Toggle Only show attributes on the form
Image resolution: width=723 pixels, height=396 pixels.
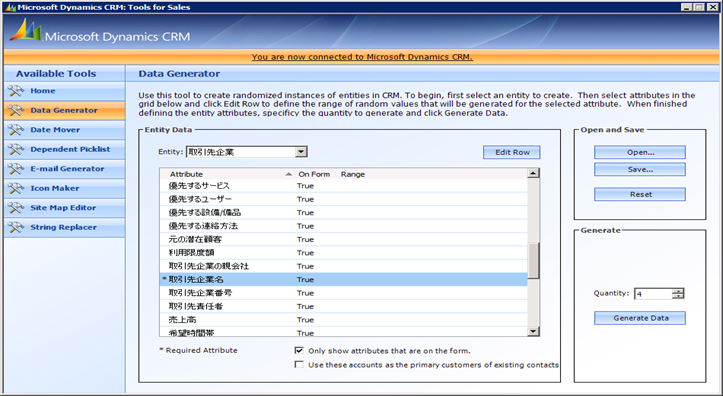click(x=299, y=350)
